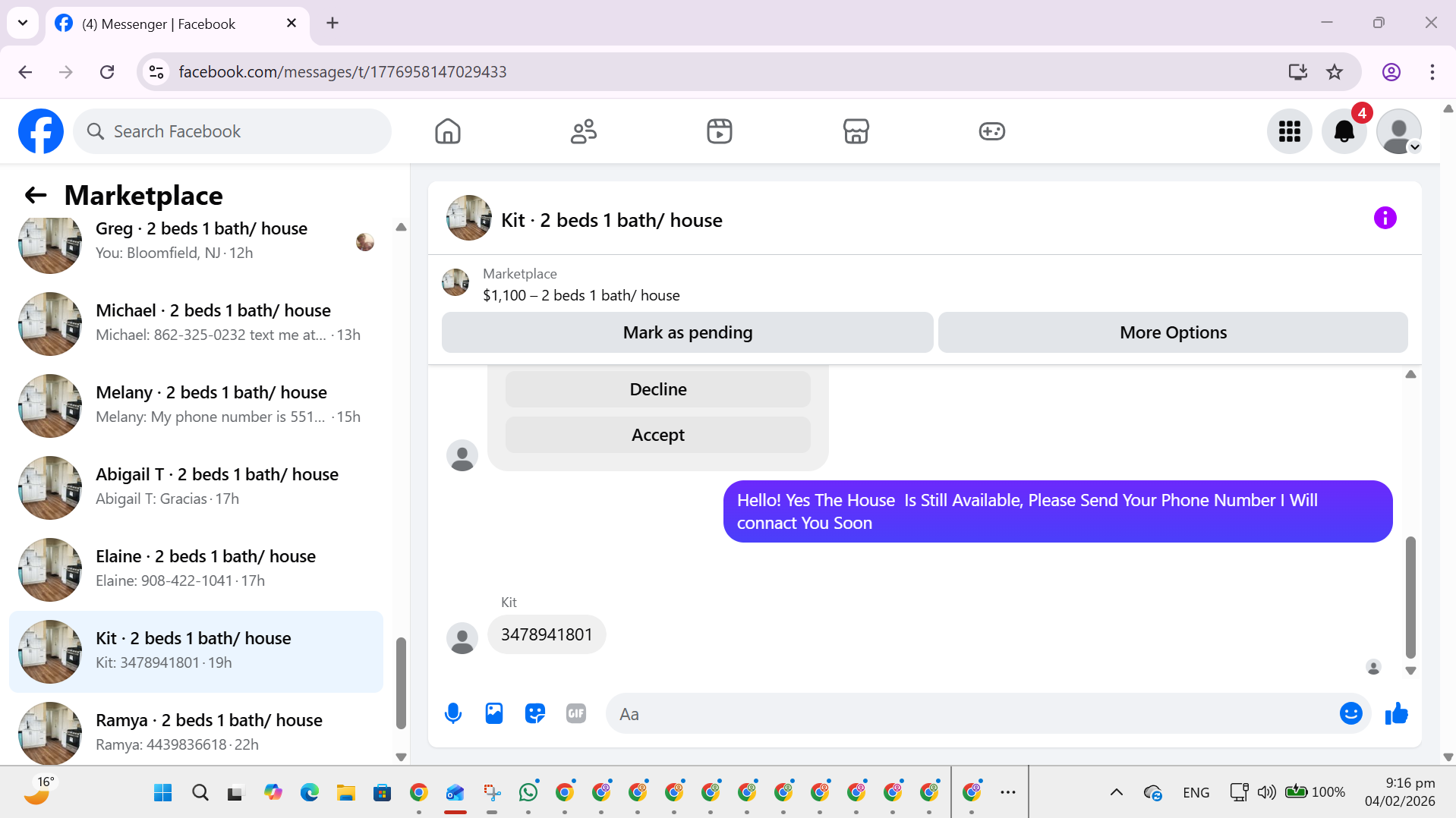
Task: Click the Search Facebook box
Action: 232,131
